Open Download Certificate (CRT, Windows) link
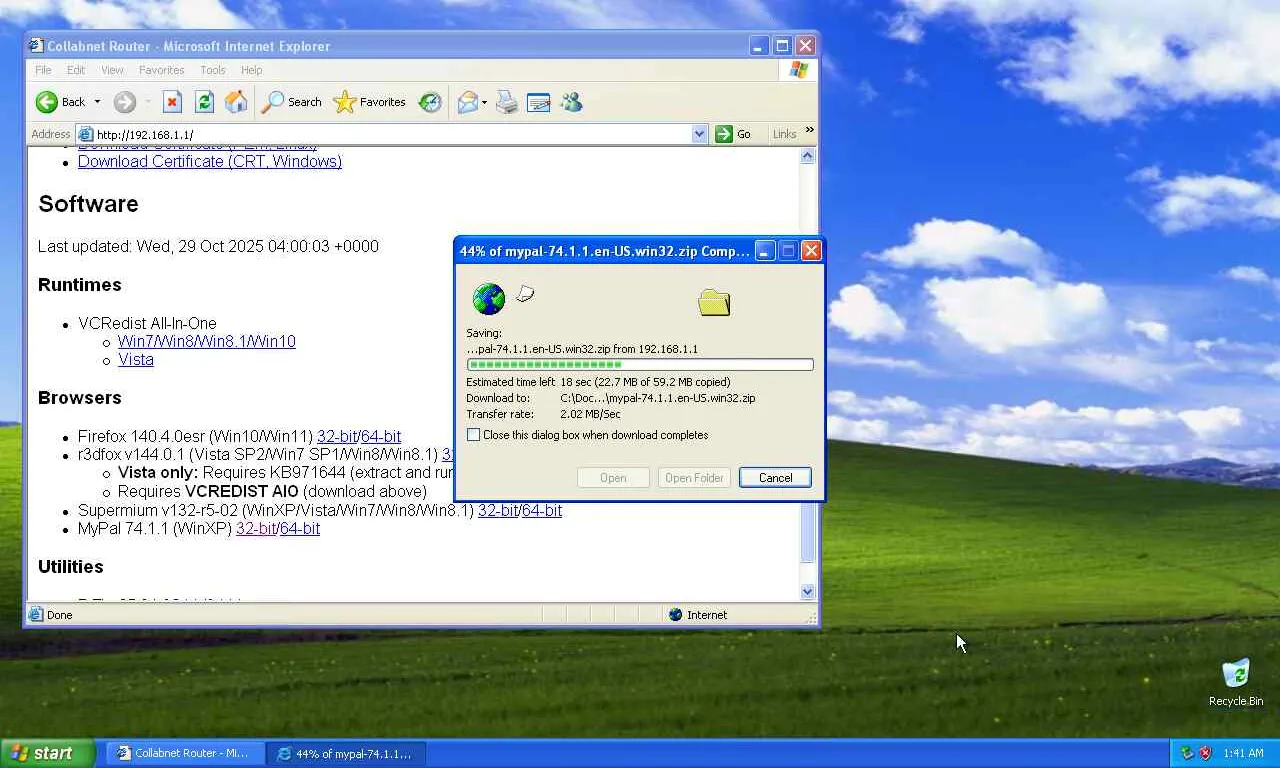The image size is (1280, 768). (210, 161)
